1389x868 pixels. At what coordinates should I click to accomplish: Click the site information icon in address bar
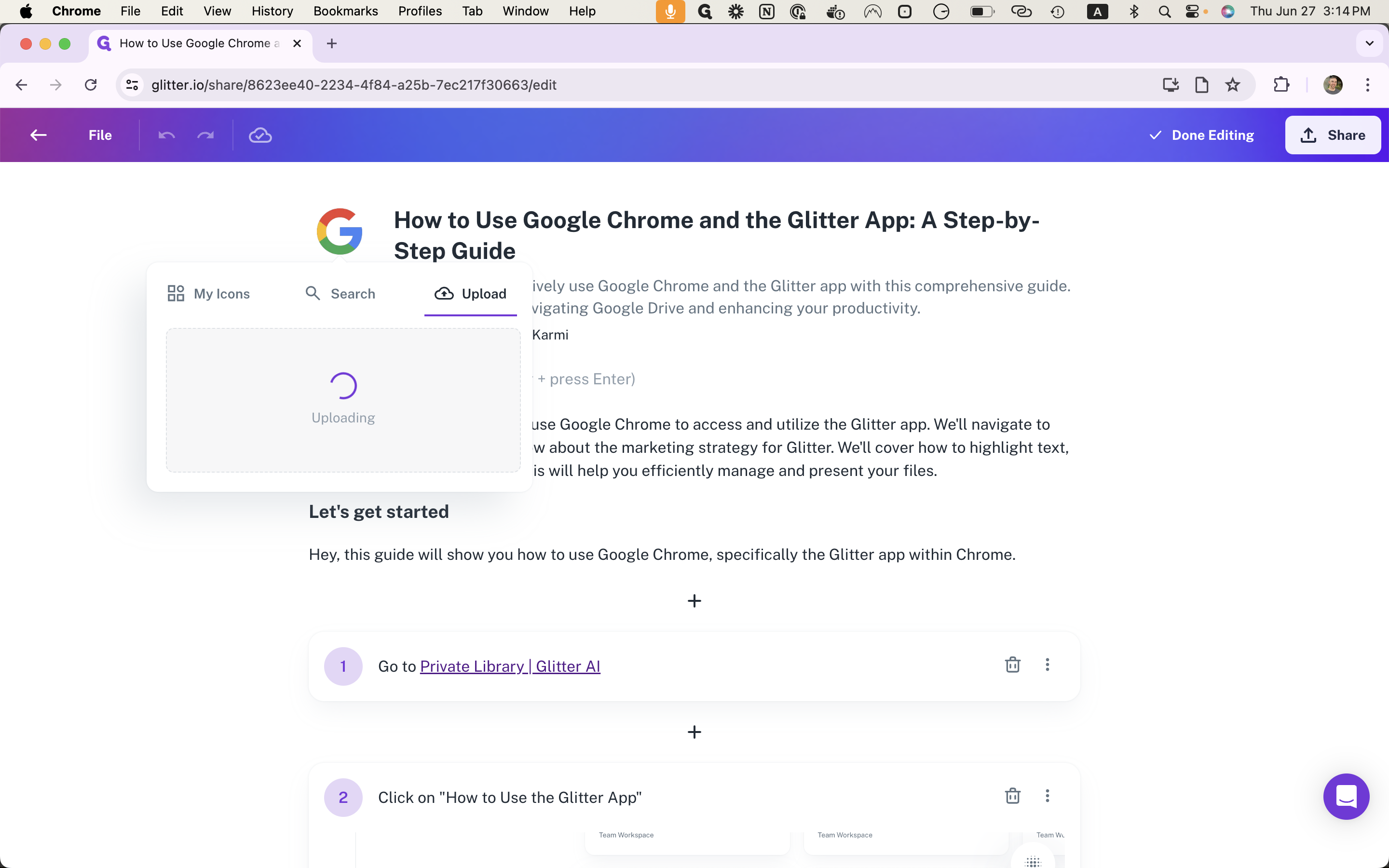(132, 85)
